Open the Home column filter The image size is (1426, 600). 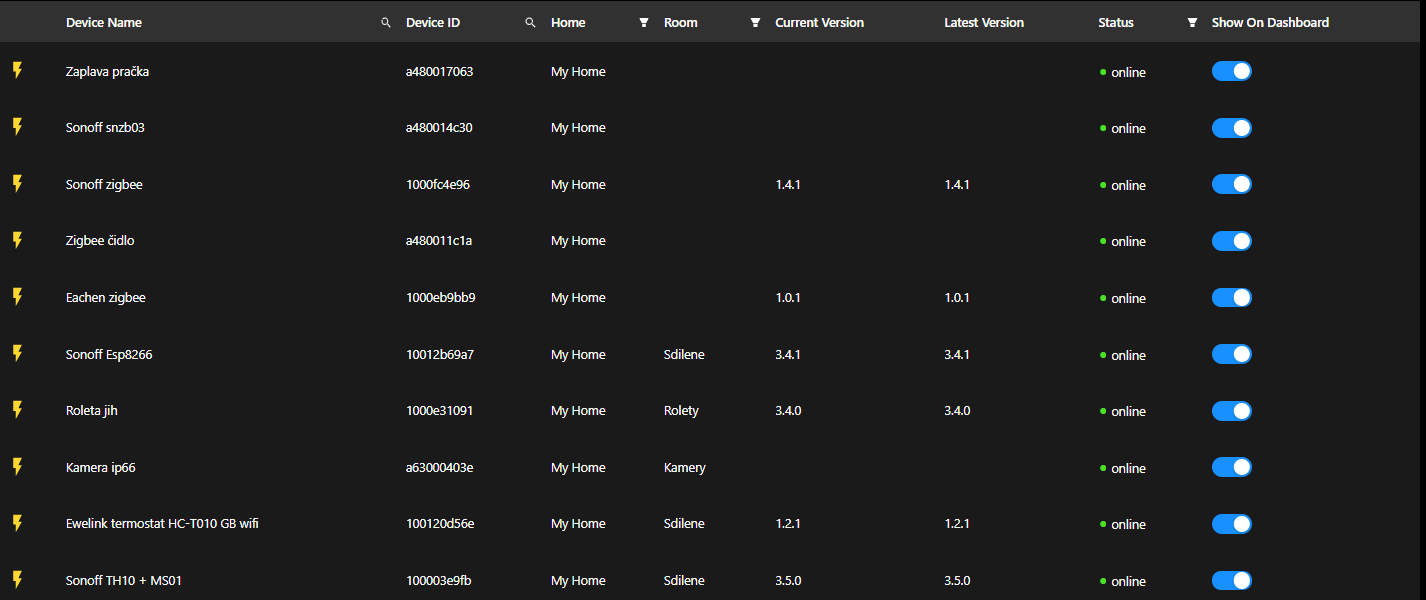(644, 22)
